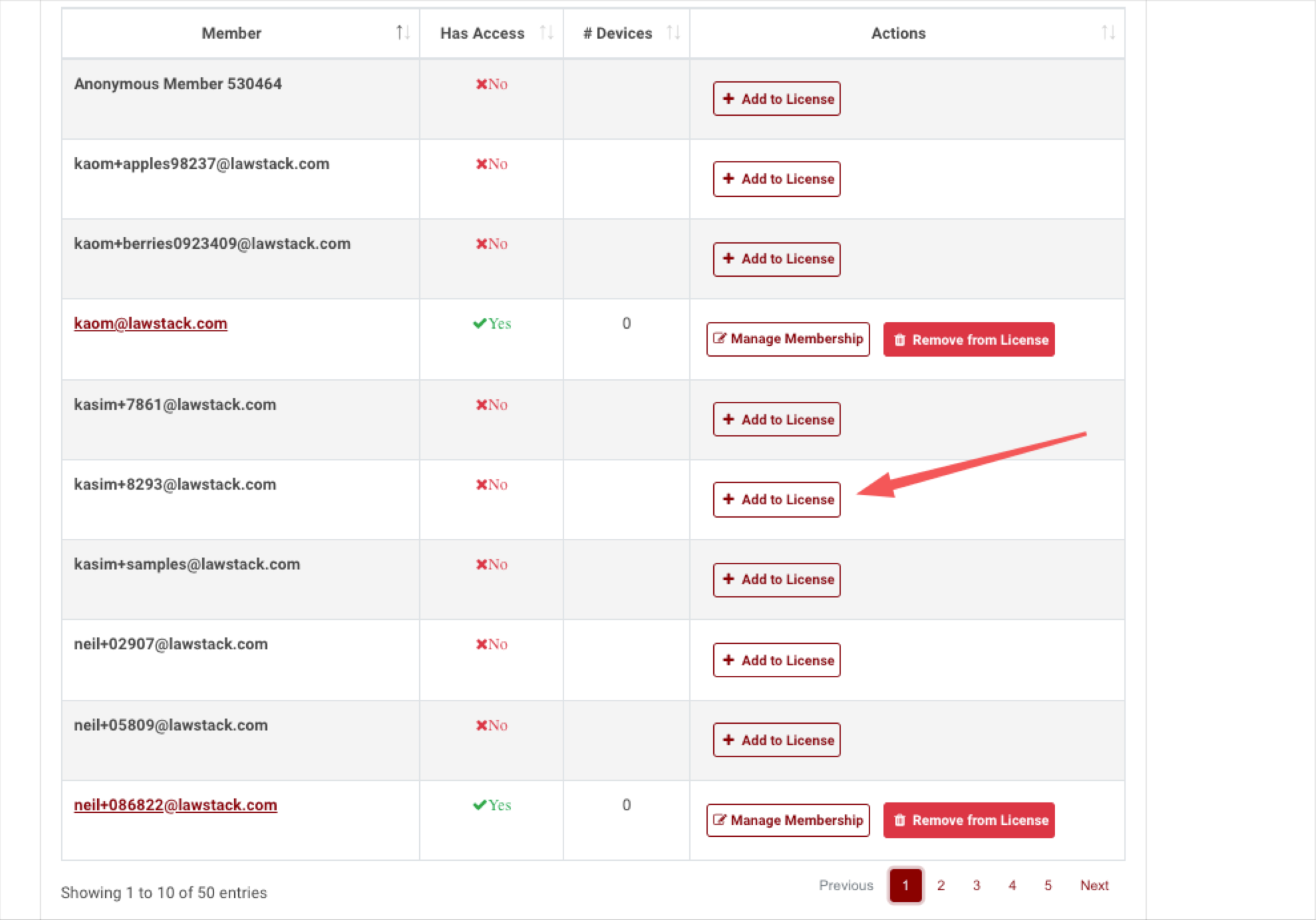Viewport: 1316px width, 920px height.
Task: Open kaom@lawstack.com member link
Action: 150,323
